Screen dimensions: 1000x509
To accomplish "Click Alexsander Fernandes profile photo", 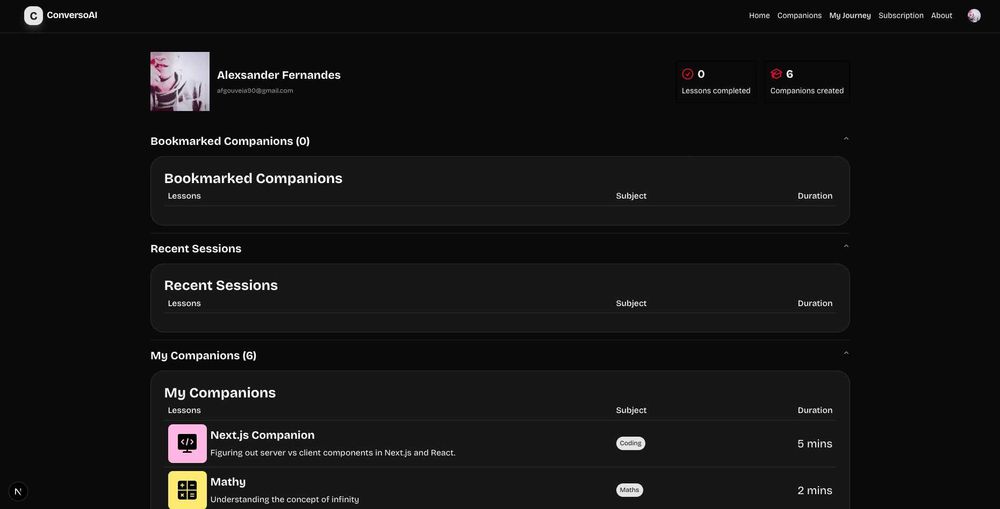I will (180, 82).
